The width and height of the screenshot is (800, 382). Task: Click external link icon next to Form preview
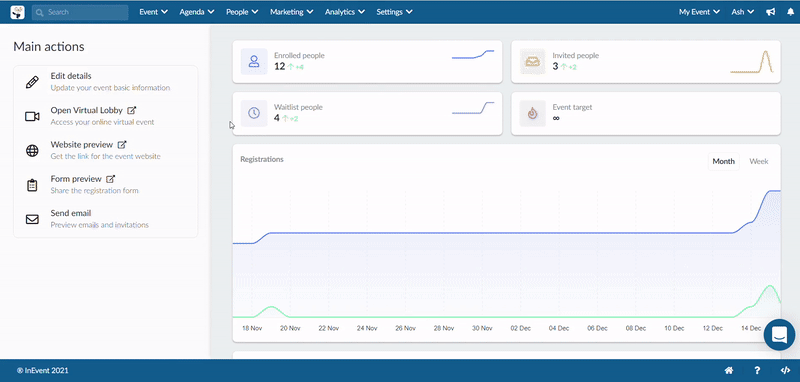[110, 179]
